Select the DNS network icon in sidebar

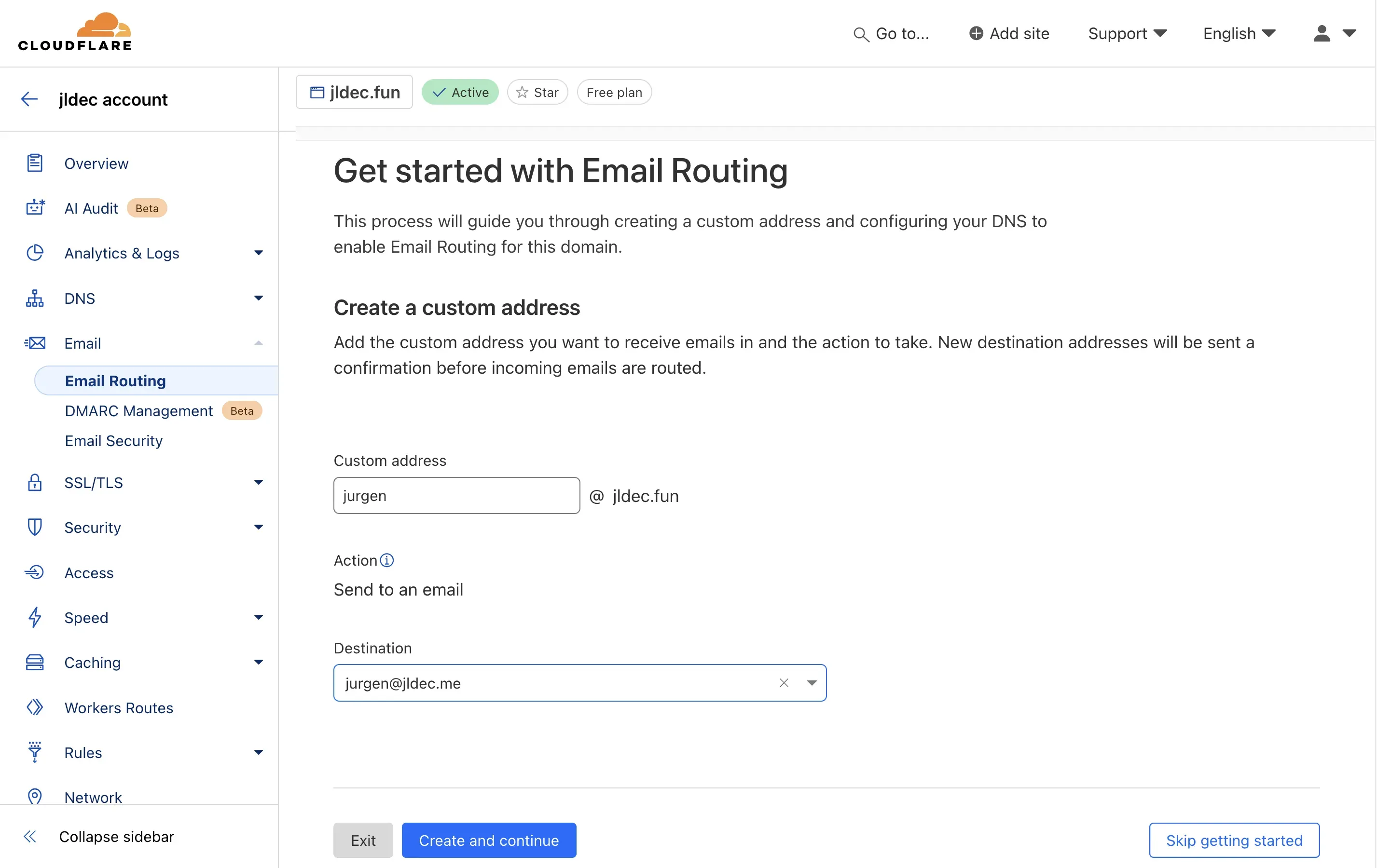[34, 298]
